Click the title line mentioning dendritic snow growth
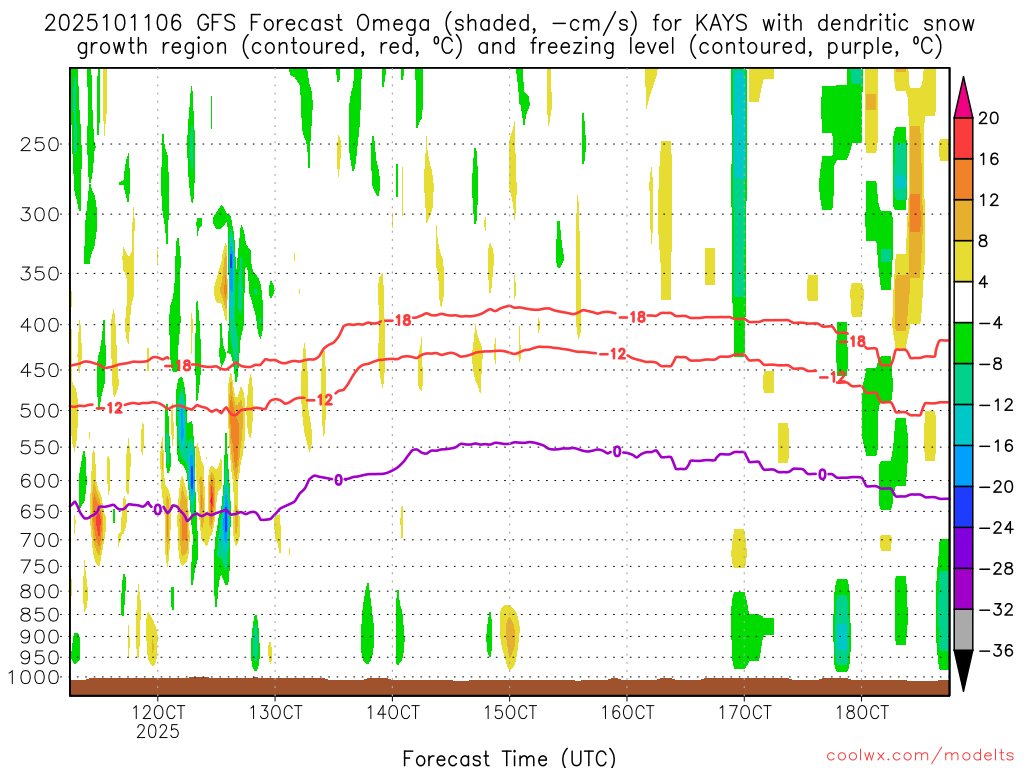This screenshot has height=768, width=1024. coord(510,47)
